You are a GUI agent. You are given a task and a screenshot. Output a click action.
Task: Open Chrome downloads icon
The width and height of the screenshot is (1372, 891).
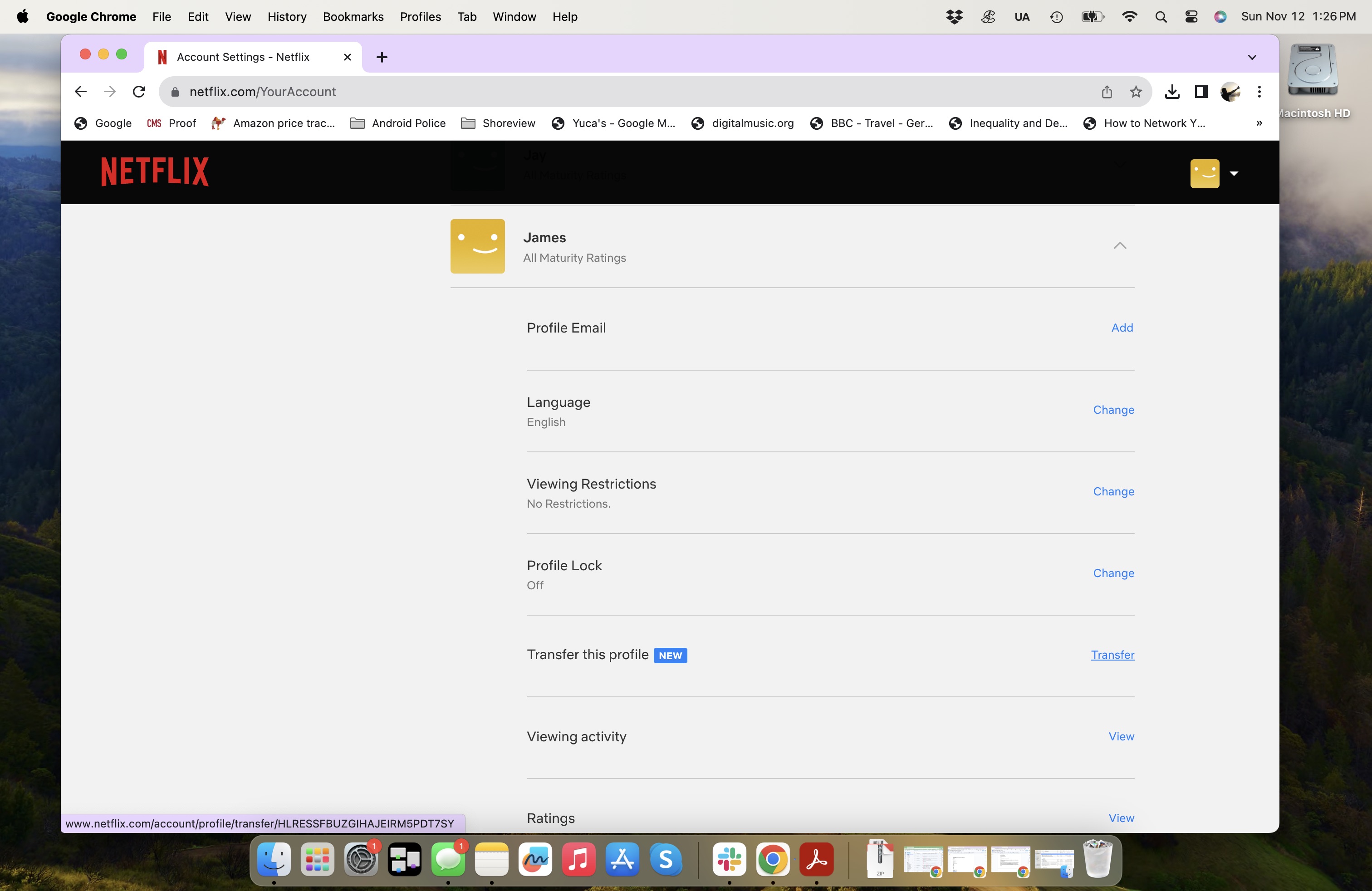coord(1171,92)
